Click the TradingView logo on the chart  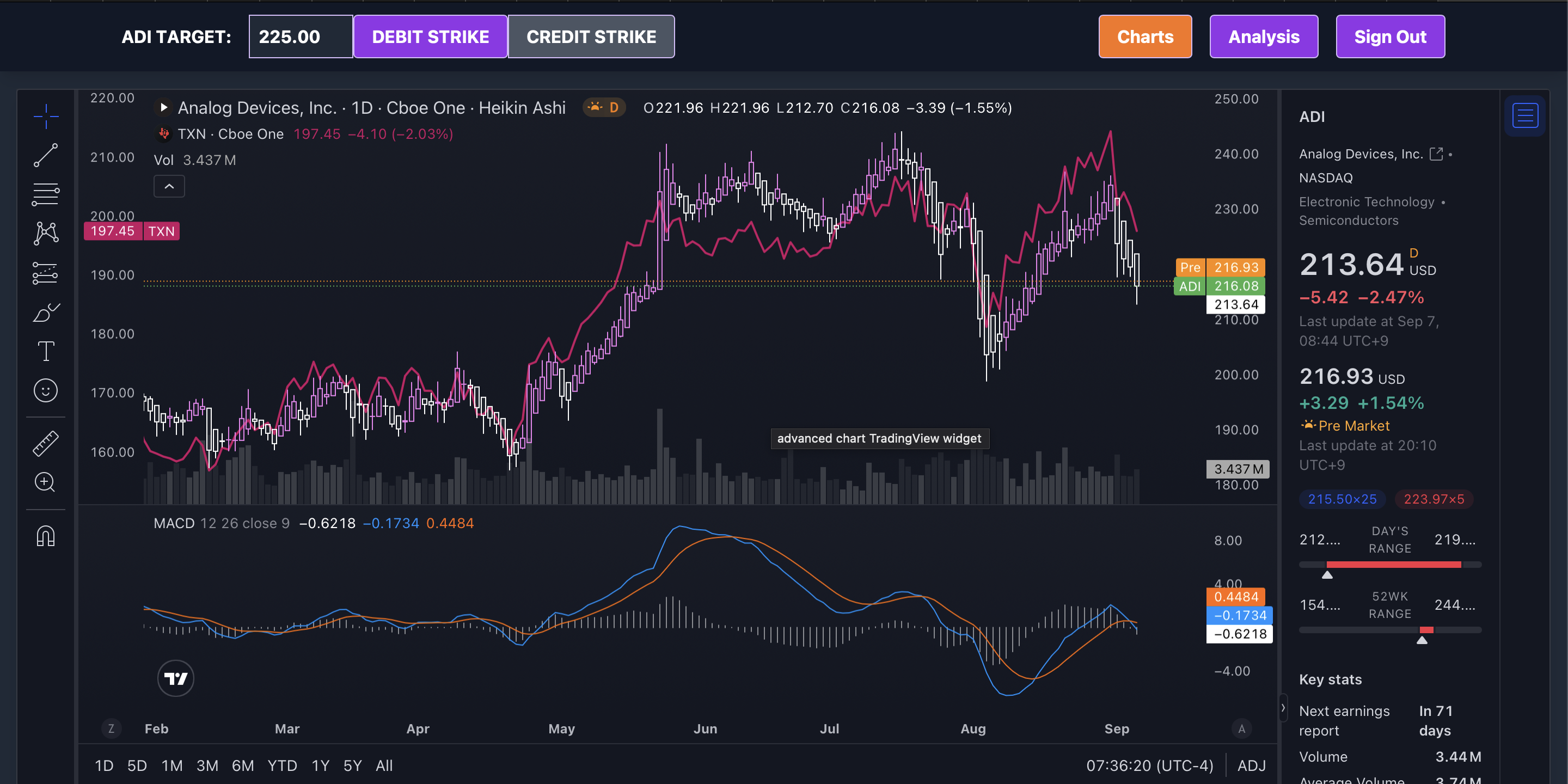(x=175, y=677)
